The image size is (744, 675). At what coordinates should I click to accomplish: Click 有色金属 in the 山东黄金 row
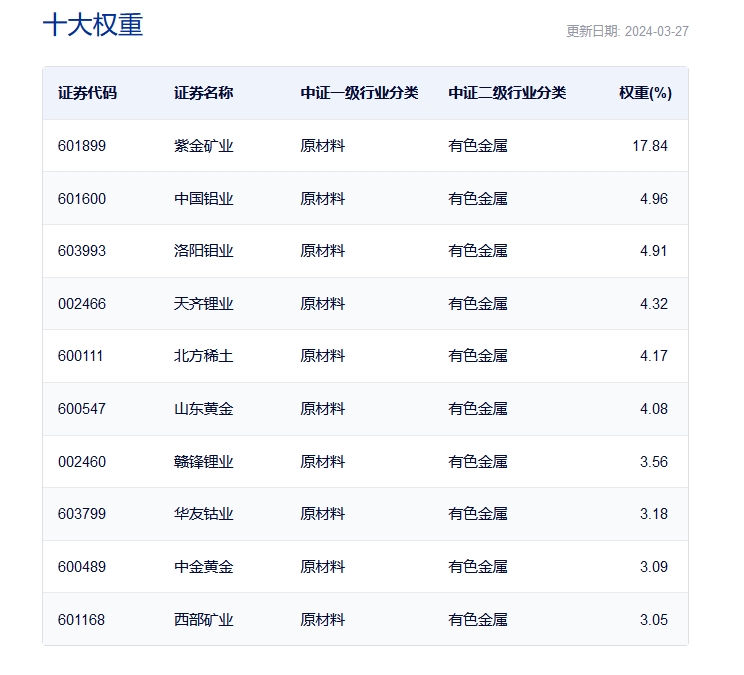(x=478, y=409)
